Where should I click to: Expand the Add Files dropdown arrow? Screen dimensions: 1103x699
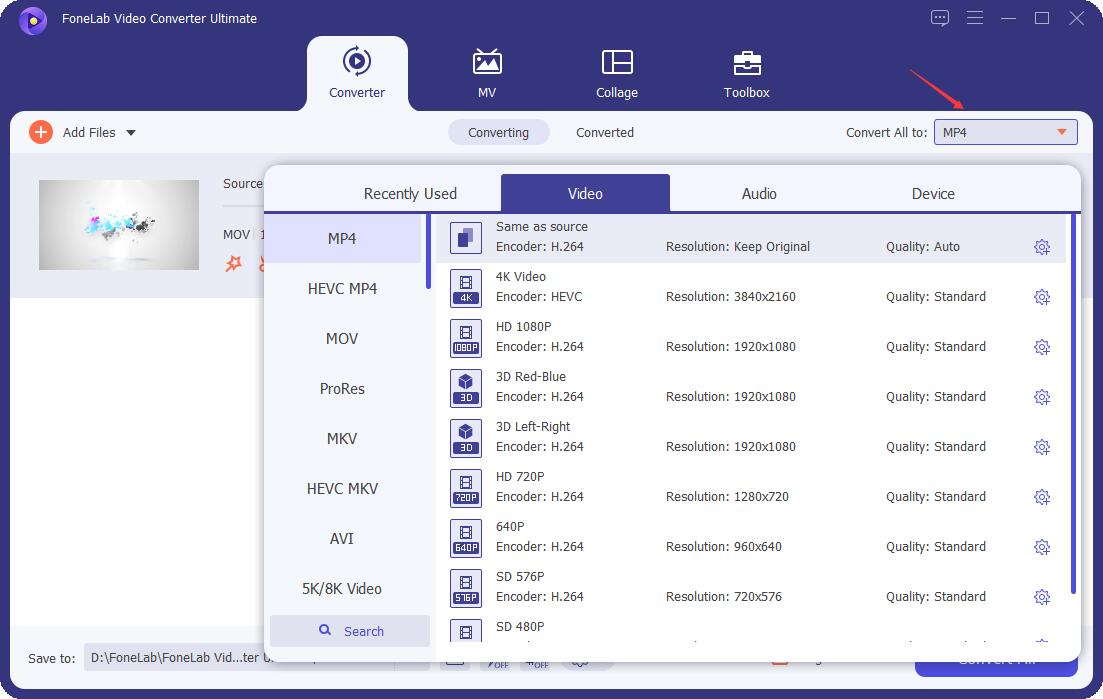pyautogui.click(x=131, y=133)
